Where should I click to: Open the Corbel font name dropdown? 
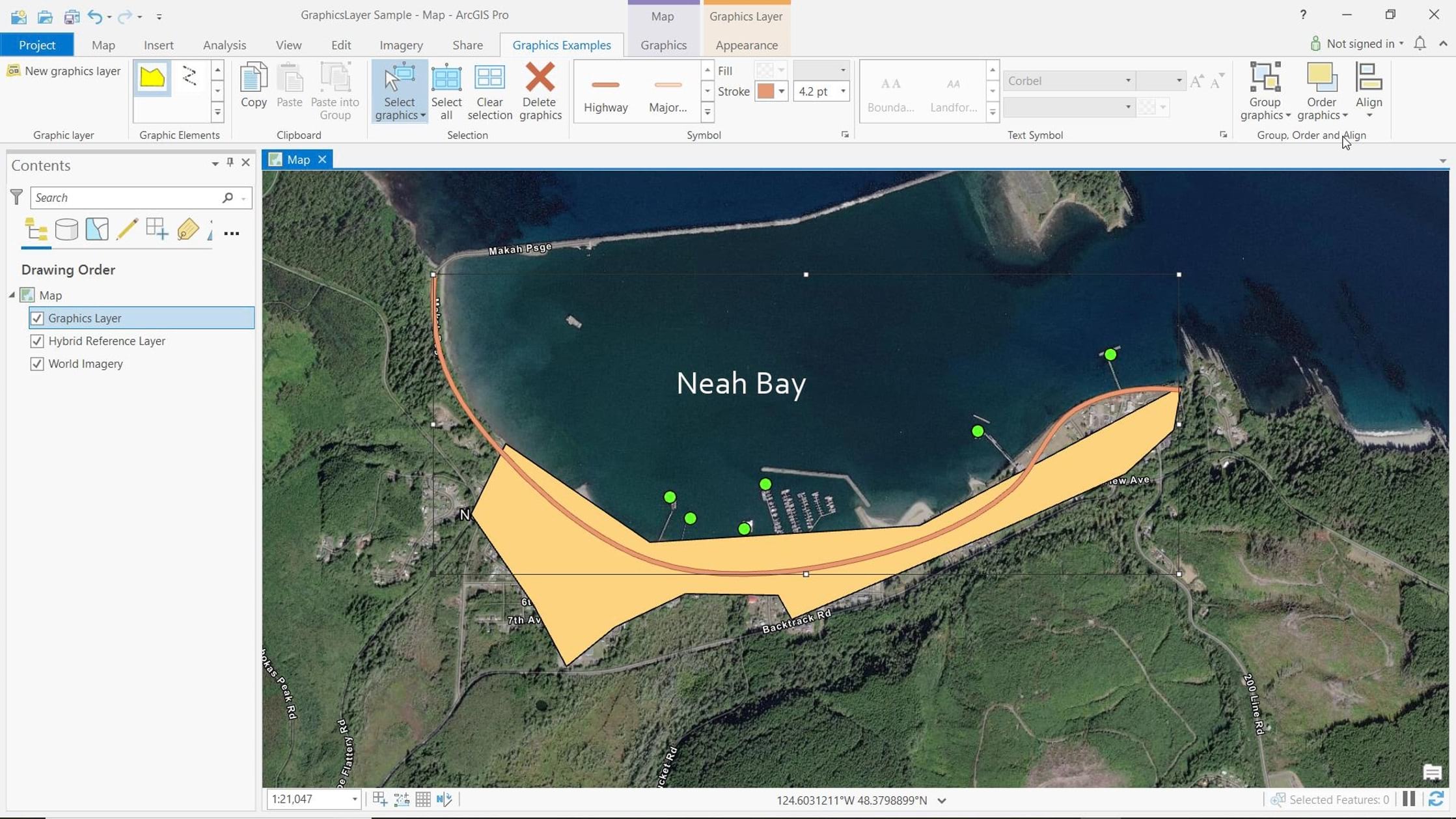point(1127,81)
